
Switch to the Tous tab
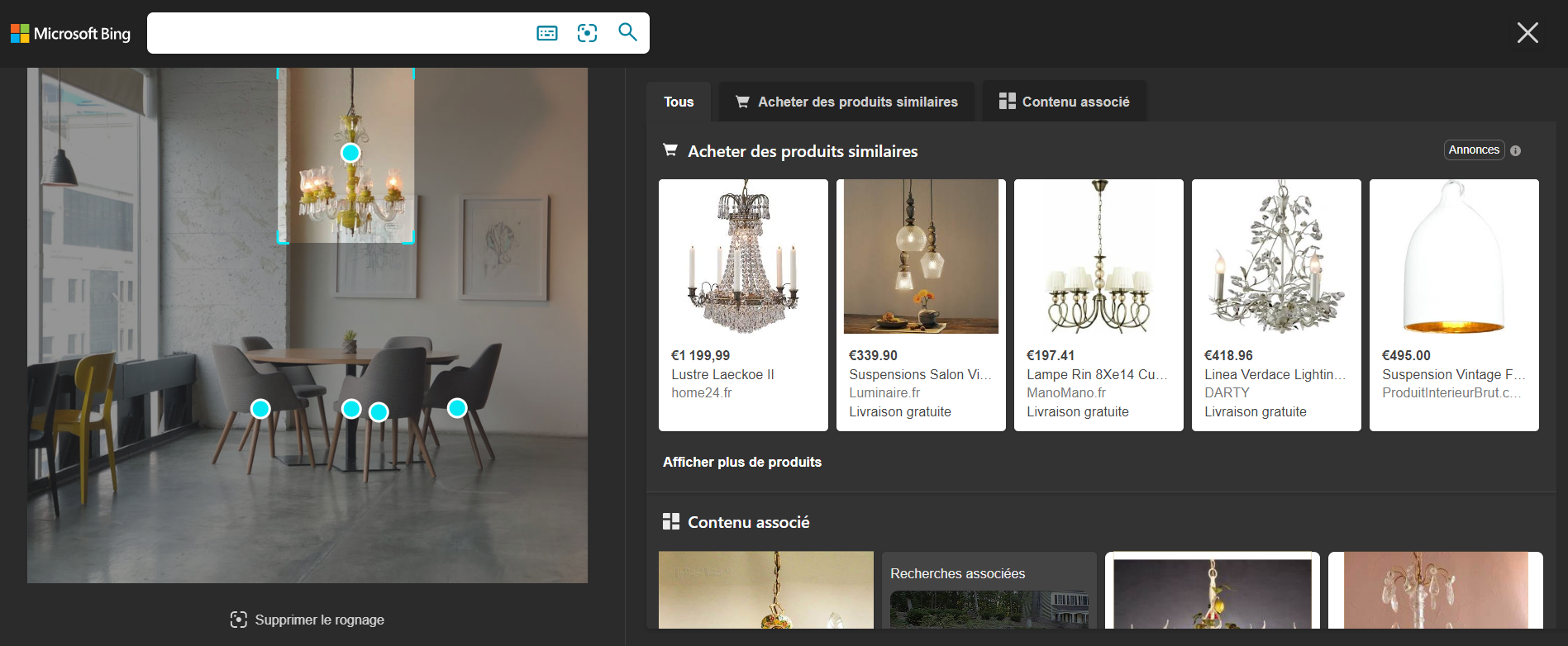679,102
